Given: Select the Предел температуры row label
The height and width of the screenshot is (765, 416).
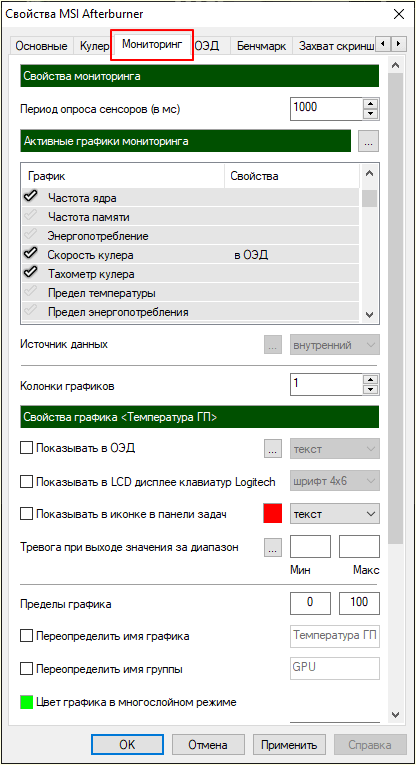Looking at the screenshot, I should pyautogui.click(x=101, y=293).
